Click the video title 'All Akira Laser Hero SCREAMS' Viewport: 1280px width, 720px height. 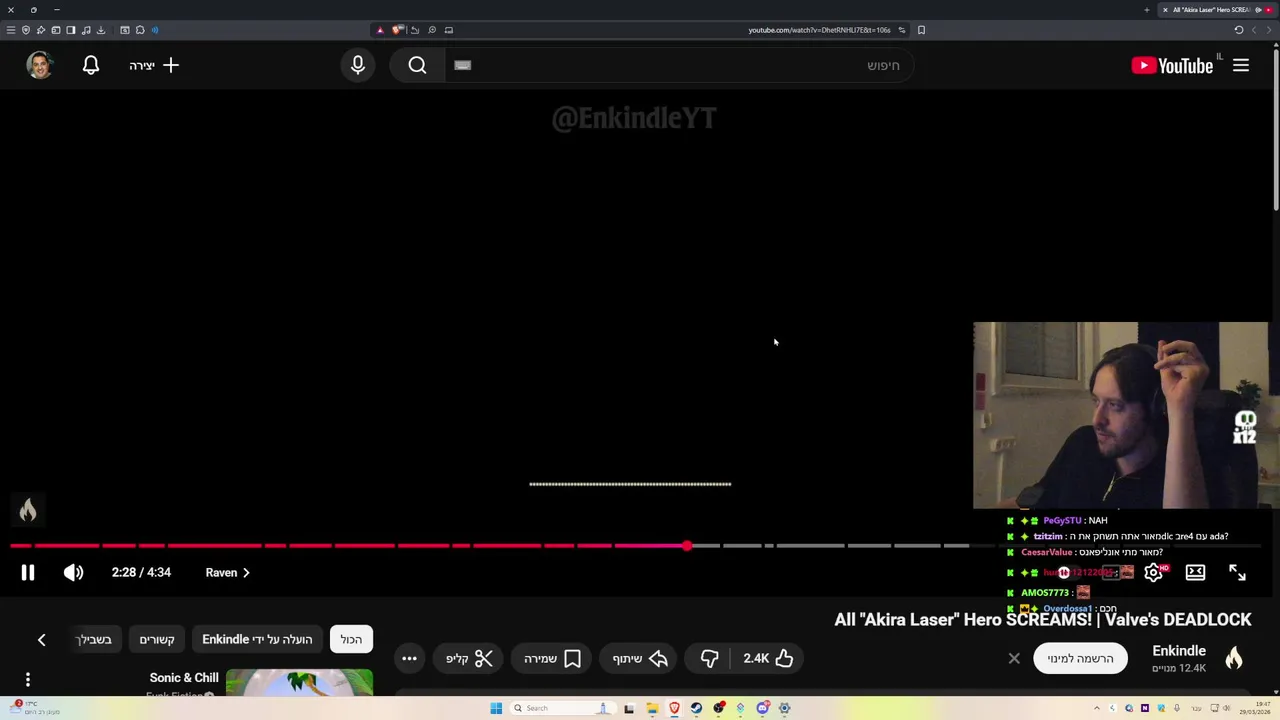pyautogui.click(x=1043, y=620)
